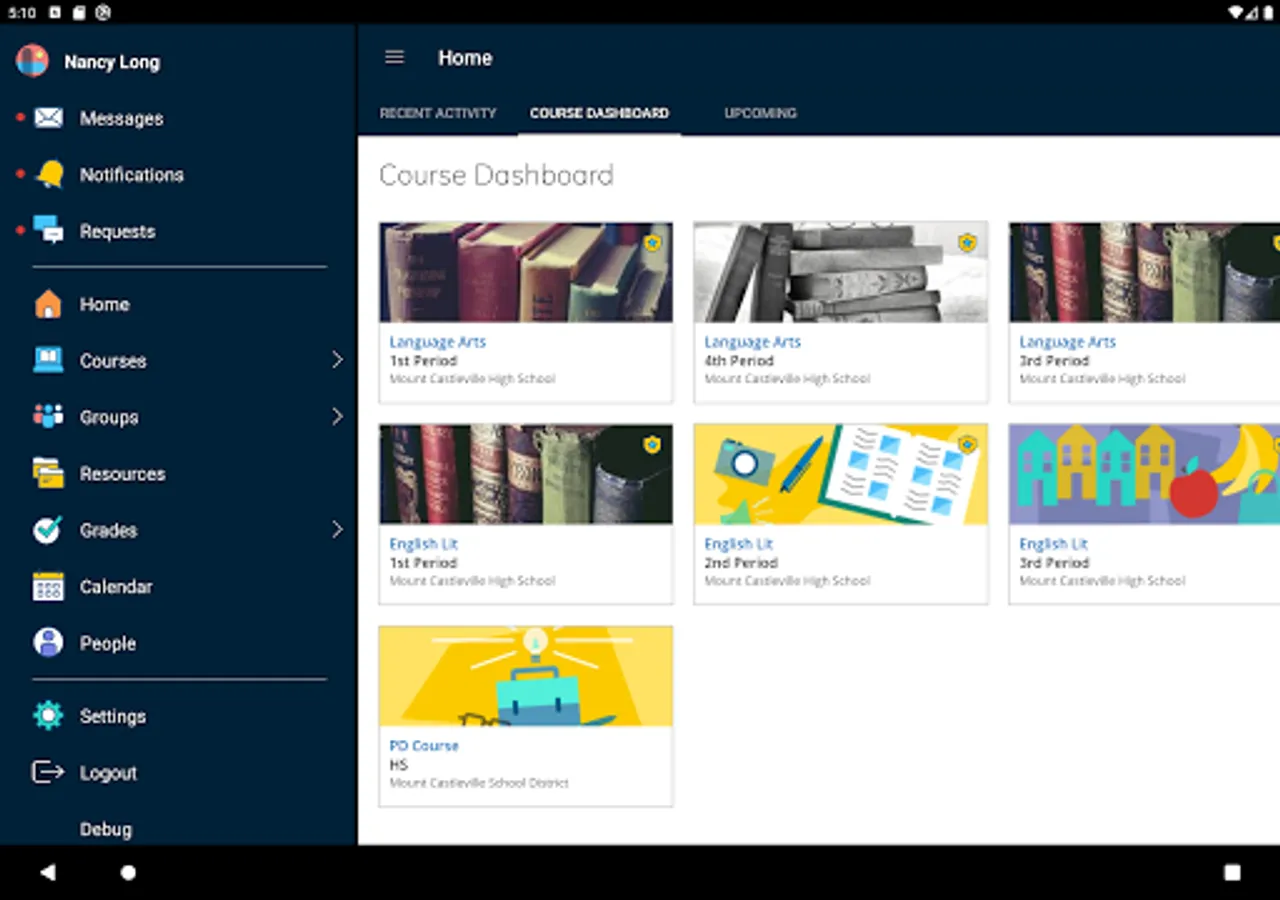Click the Settings label in sidebar
Screen dimensions: 1280x900
[113, 716]
